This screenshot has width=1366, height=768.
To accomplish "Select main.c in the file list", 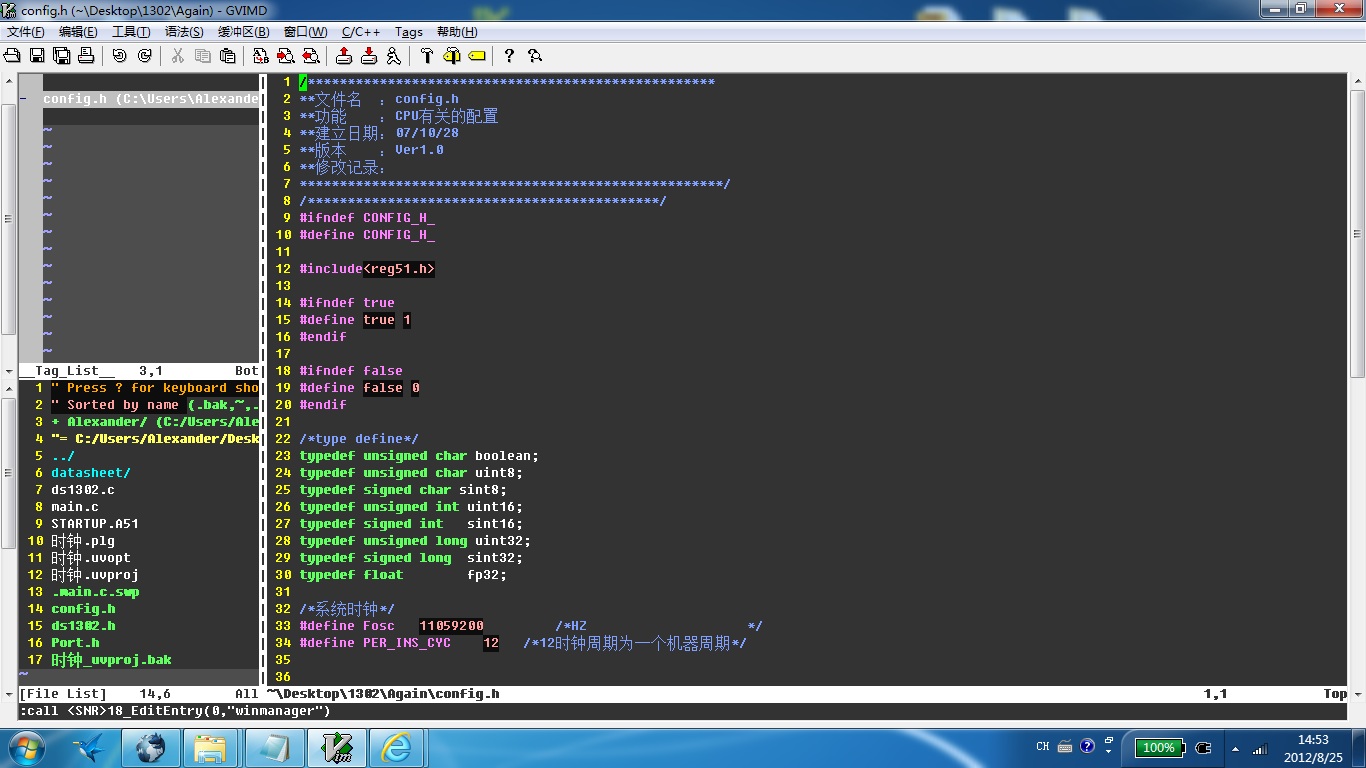I will 75,507.
